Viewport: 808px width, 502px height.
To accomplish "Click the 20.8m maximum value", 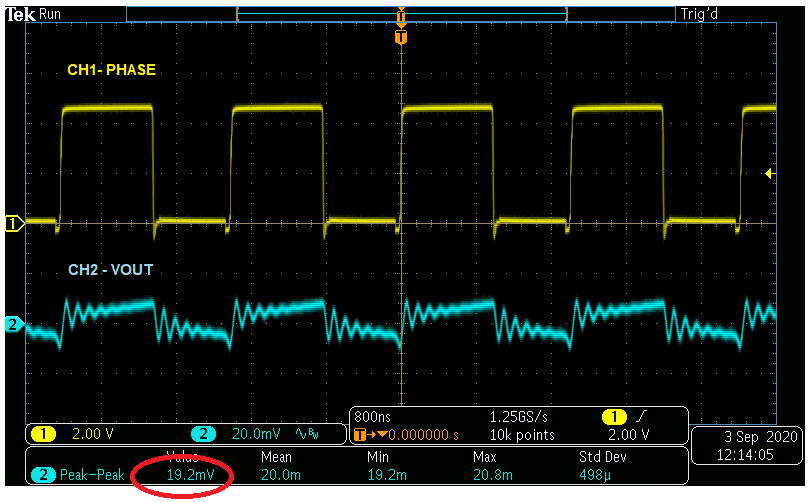I will coord(493,475).
